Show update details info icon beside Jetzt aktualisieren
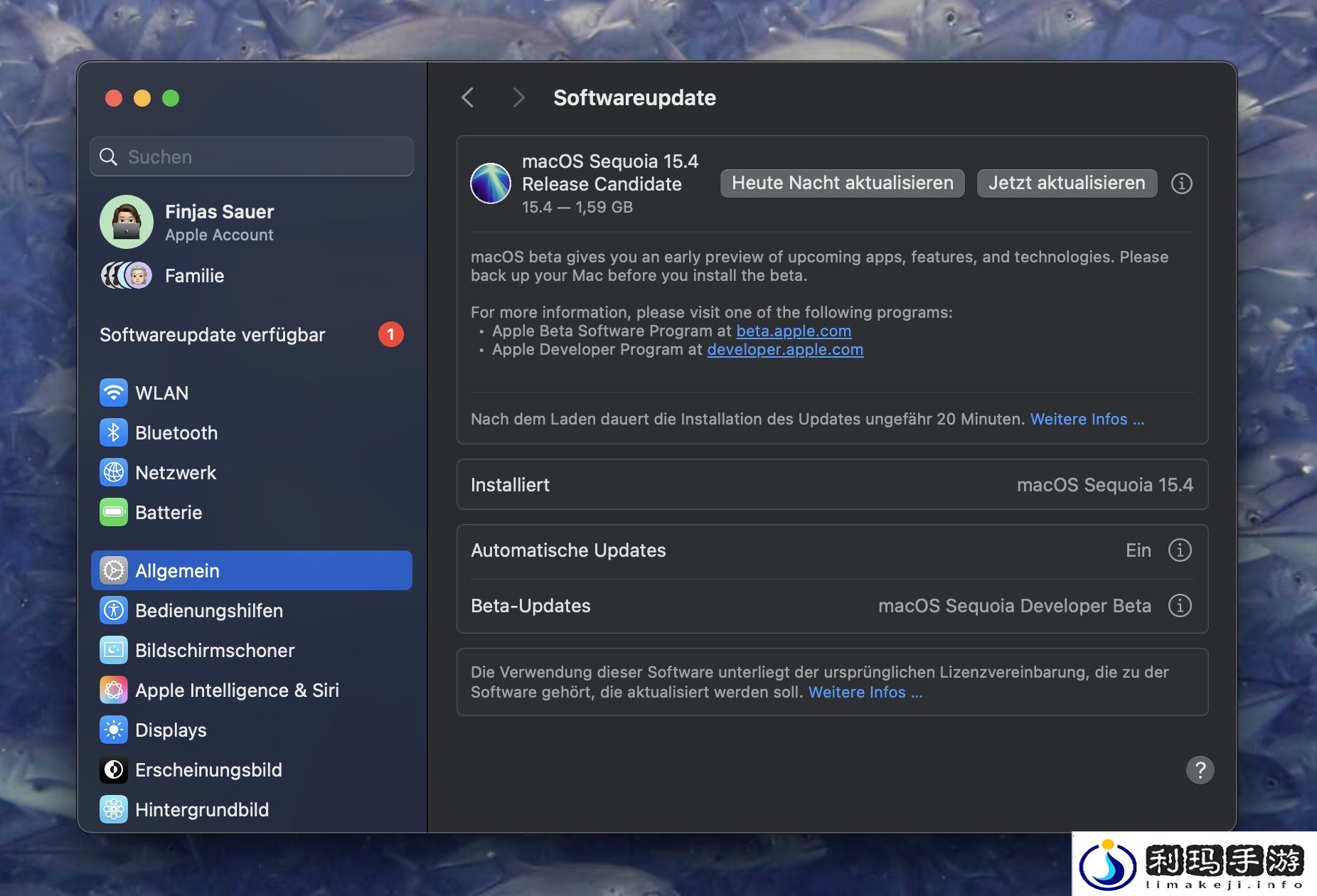Screen dimensions: 1317x896 [x=1181, y=183]
